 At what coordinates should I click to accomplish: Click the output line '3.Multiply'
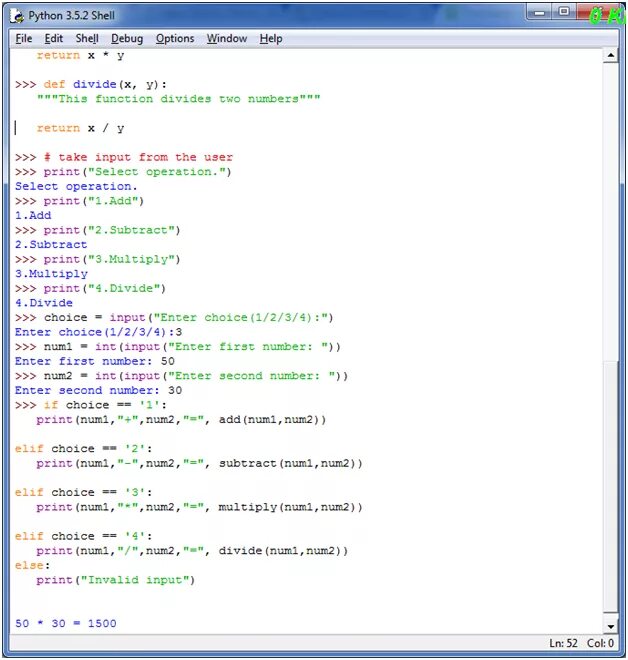click(x=51, y=274)
